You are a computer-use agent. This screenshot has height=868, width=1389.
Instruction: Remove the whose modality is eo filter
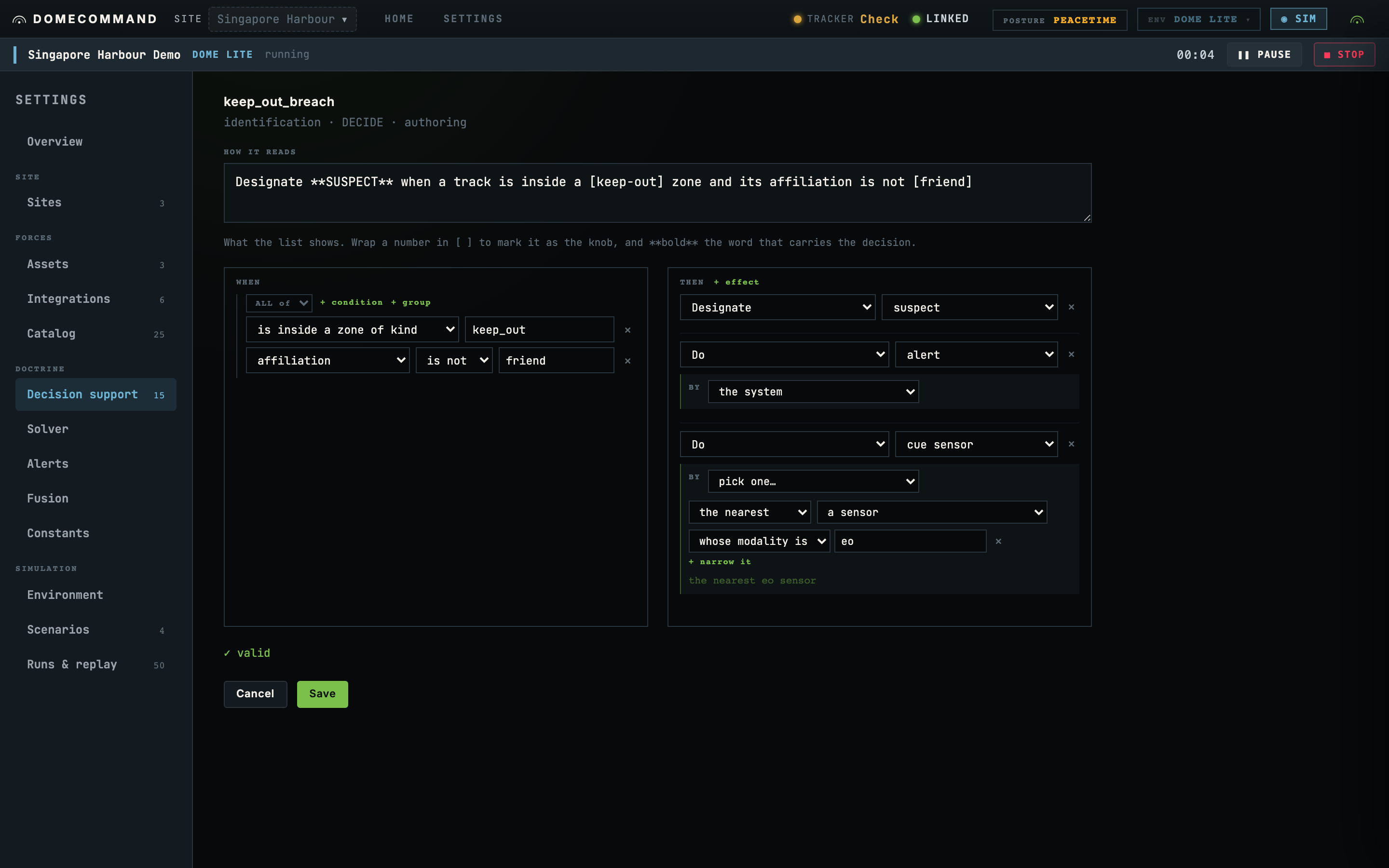pyautogui.click(x=998, y=542)
